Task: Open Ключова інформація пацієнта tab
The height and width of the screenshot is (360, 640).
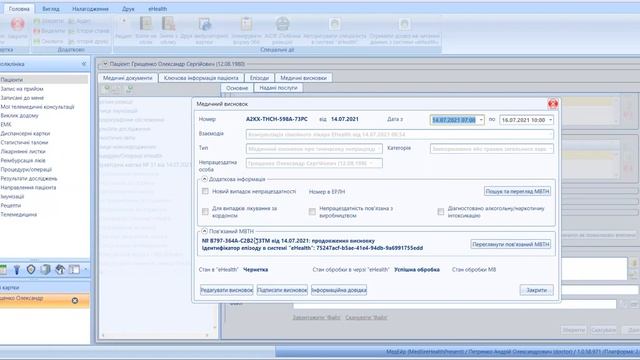Action: 201,78
